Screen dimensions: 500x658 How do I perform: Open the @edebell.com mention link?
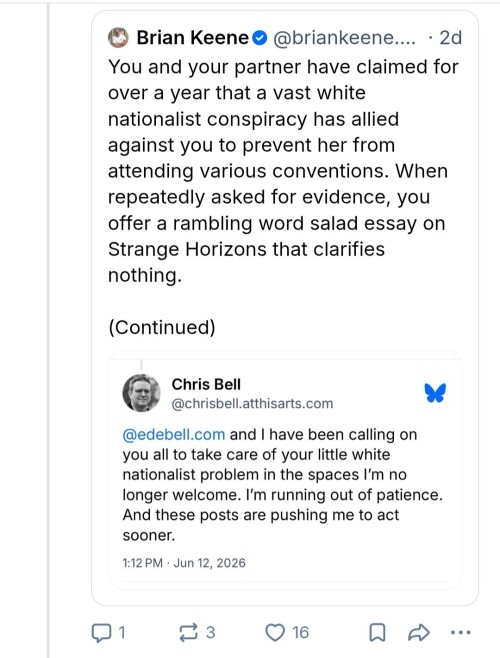pyautogui.click(x=174, y=434)
